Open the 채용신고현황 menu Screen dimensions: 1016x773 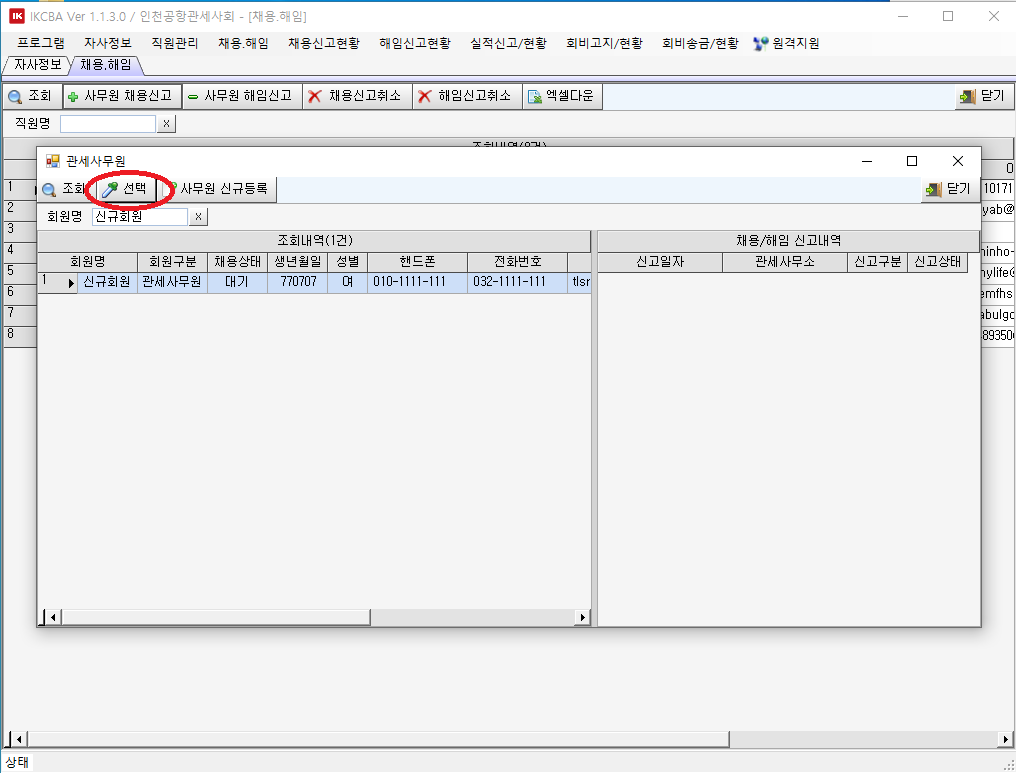tap(323, 44)
